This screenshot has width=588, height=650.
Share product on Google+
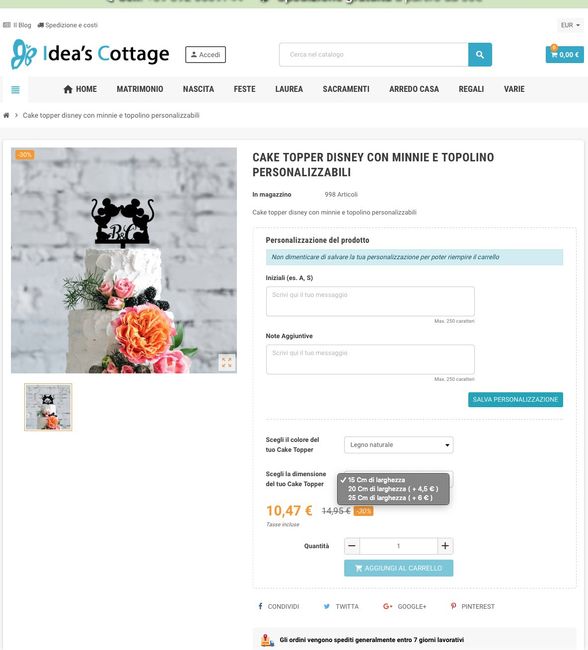pos(404,606)
